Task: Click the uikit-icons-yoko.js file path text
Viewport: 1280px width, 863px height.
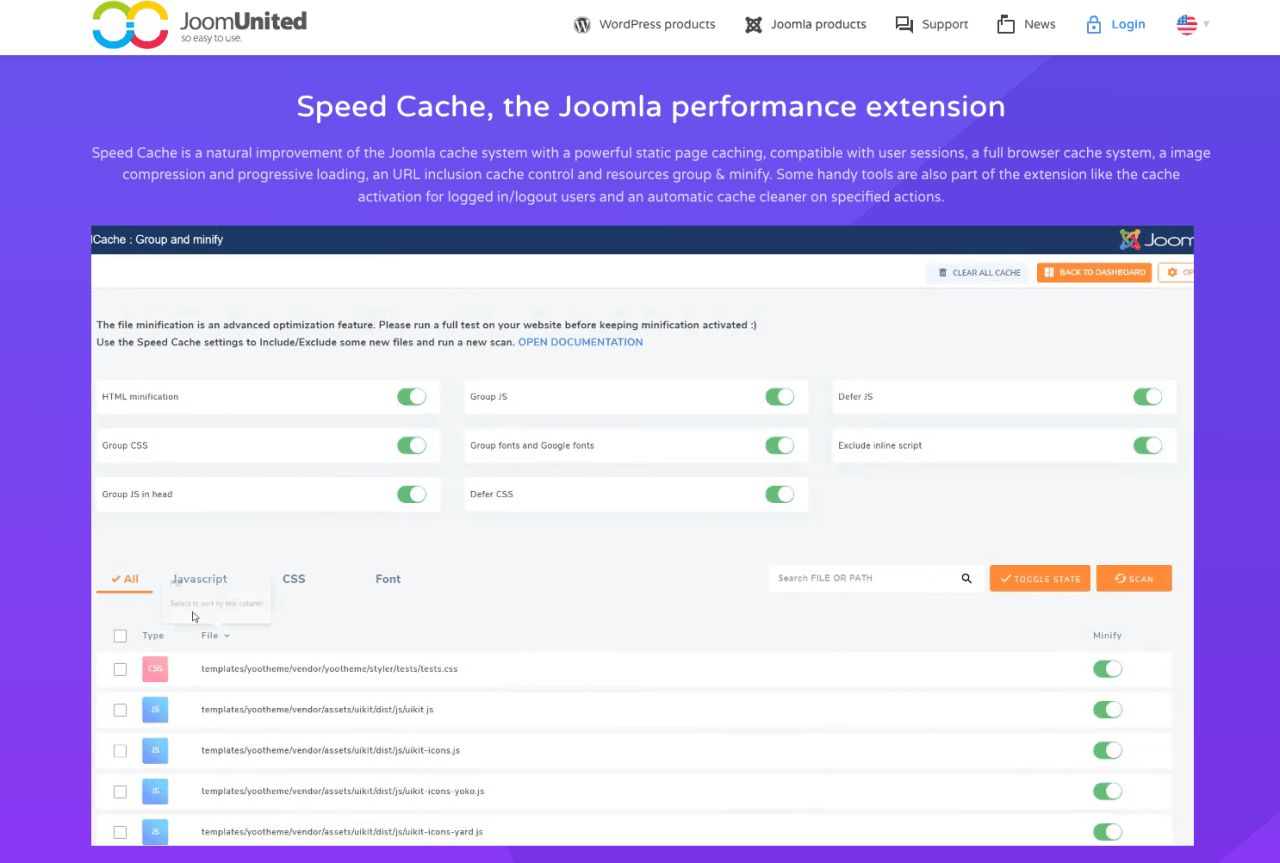Action: tap(342, 791)
